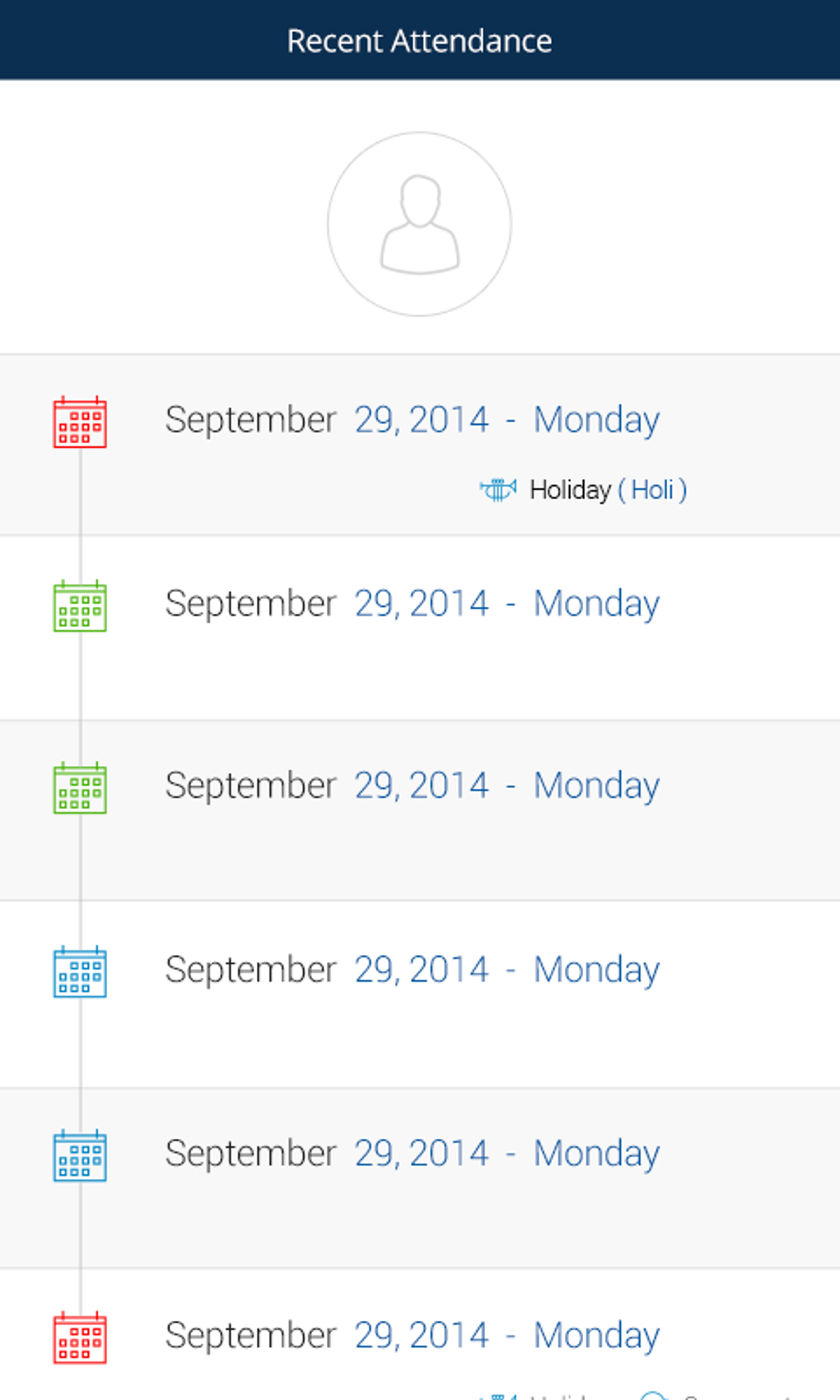
Task: Click the Recent Attendance header title
Action: click(419, 41)
